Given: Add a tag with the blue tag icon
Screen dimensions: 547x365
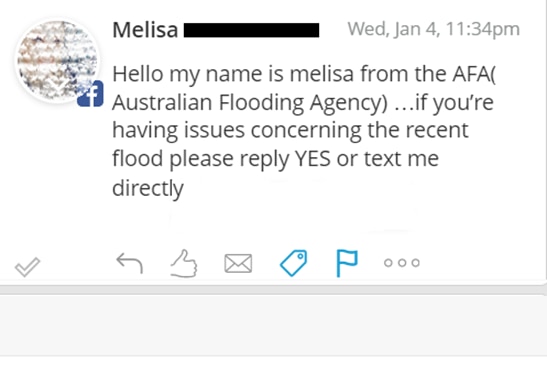Looking at the screenshot, I should click(x=294, y=263).
